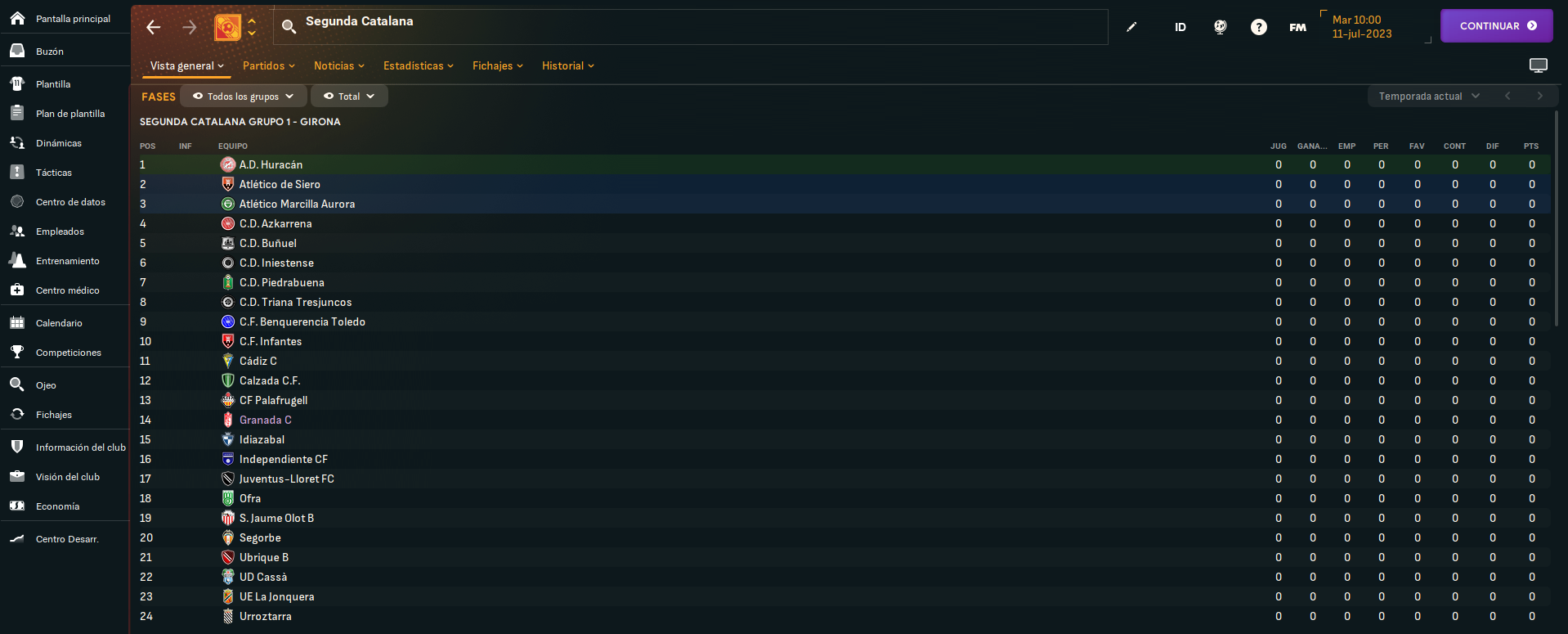
Task: Open the Partidos tab
Action: click(268, 65)
